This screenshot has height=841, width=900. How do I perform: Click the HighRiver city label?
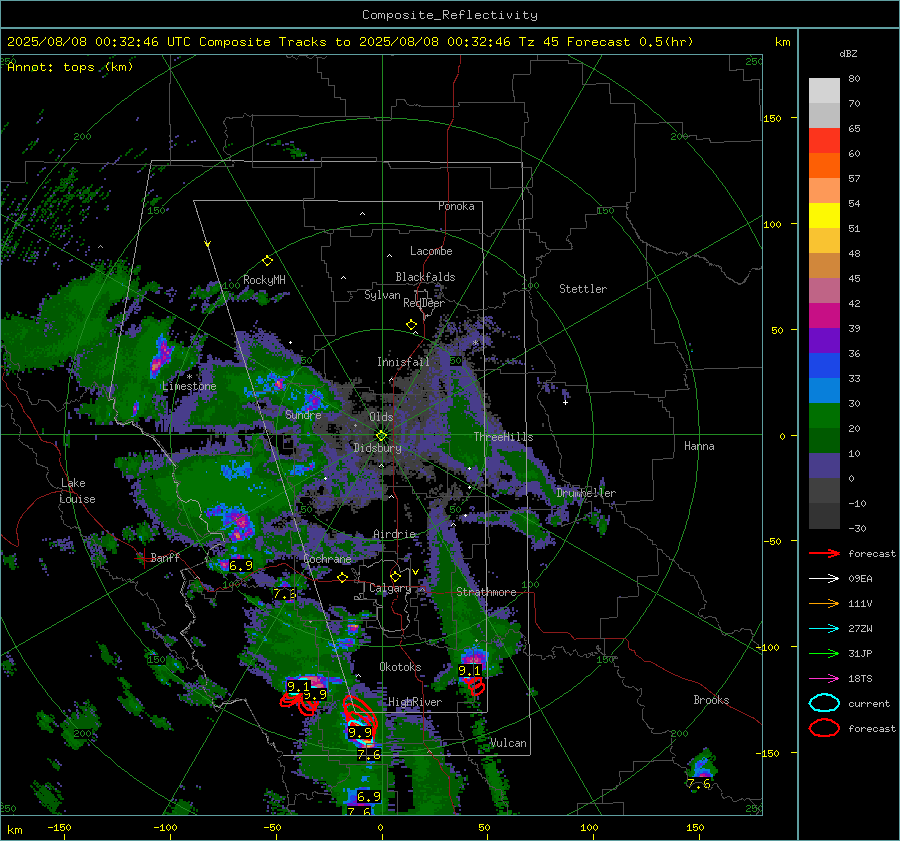[x=415, y=702]
